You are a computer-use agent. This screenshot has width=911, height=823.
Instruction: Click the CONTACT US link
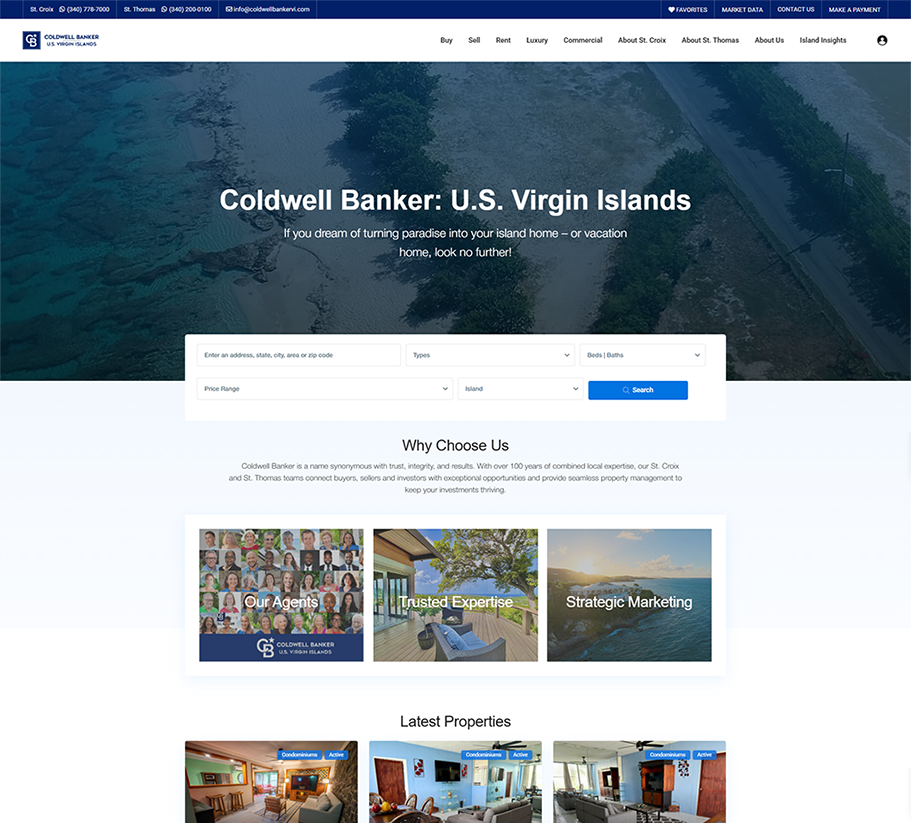[795, 9]
